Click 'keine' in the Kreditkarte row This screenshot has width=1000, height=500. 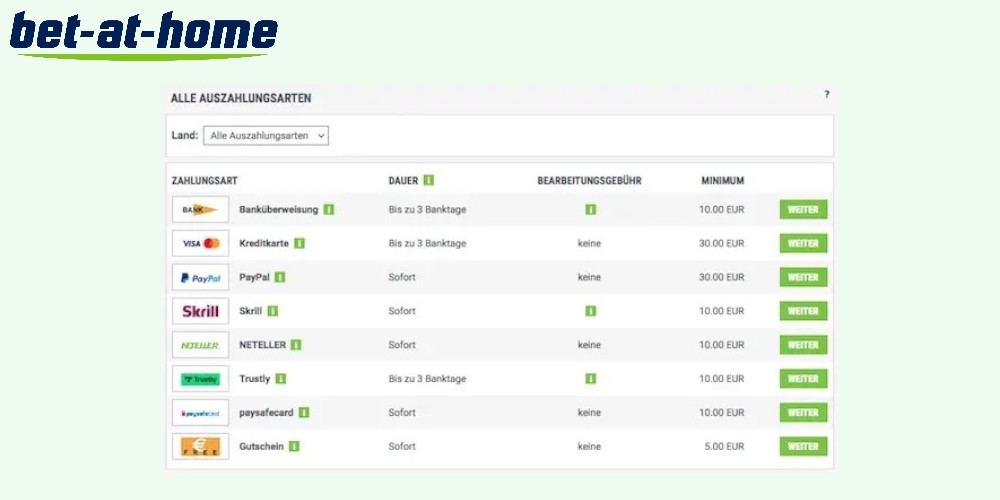589,244
